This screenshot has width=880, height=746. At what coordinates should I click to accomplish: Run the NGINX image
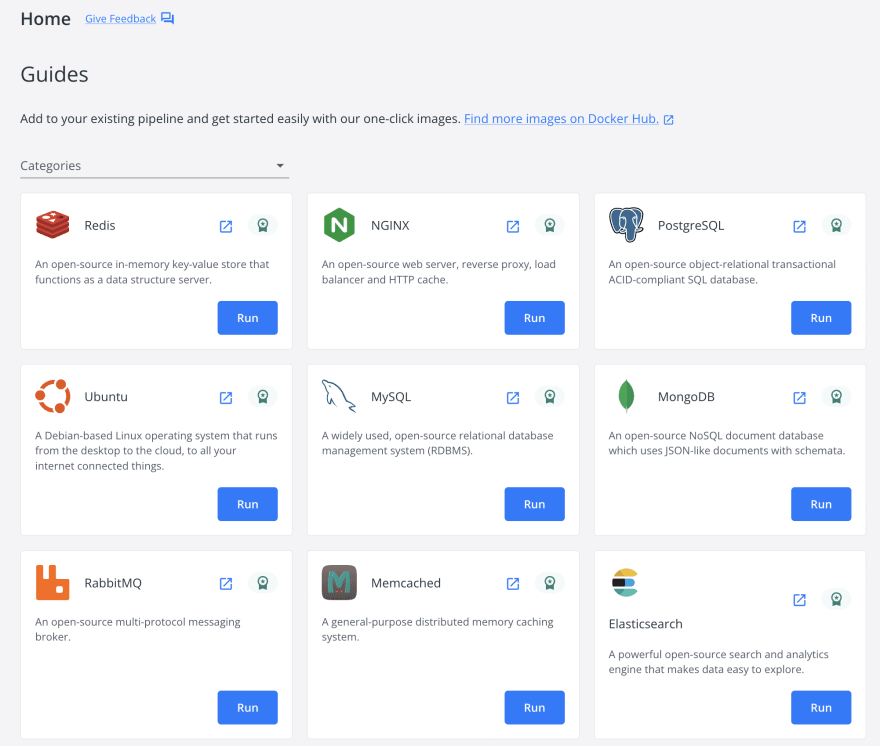pyautogui.click(x=534, y=318)
